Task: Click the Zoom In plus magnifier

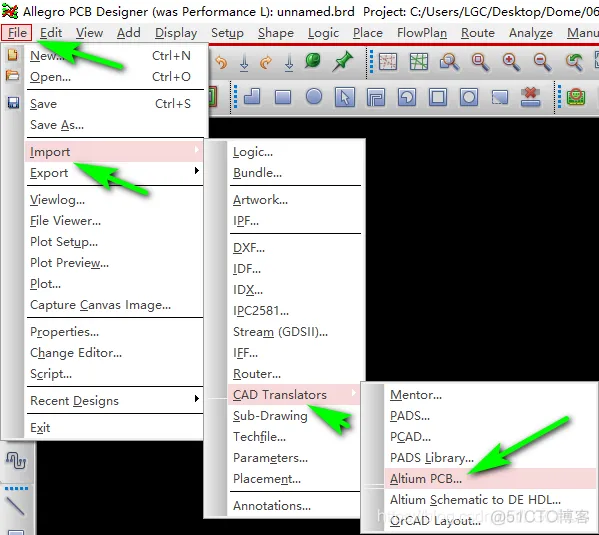Action: (511, 62)
